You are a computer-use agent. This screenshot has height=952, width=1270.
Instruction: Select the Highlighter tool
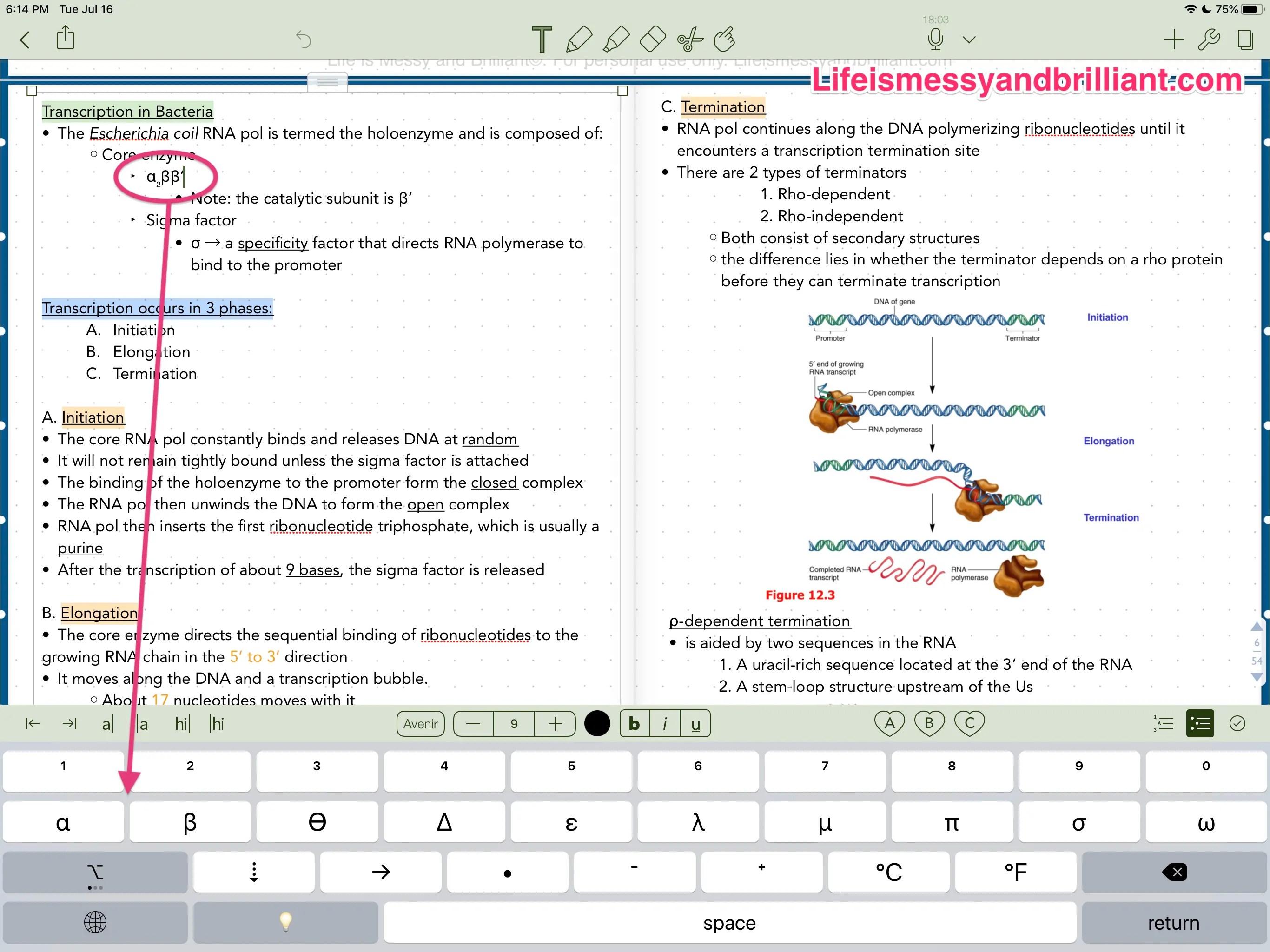(x=615, y=39)
